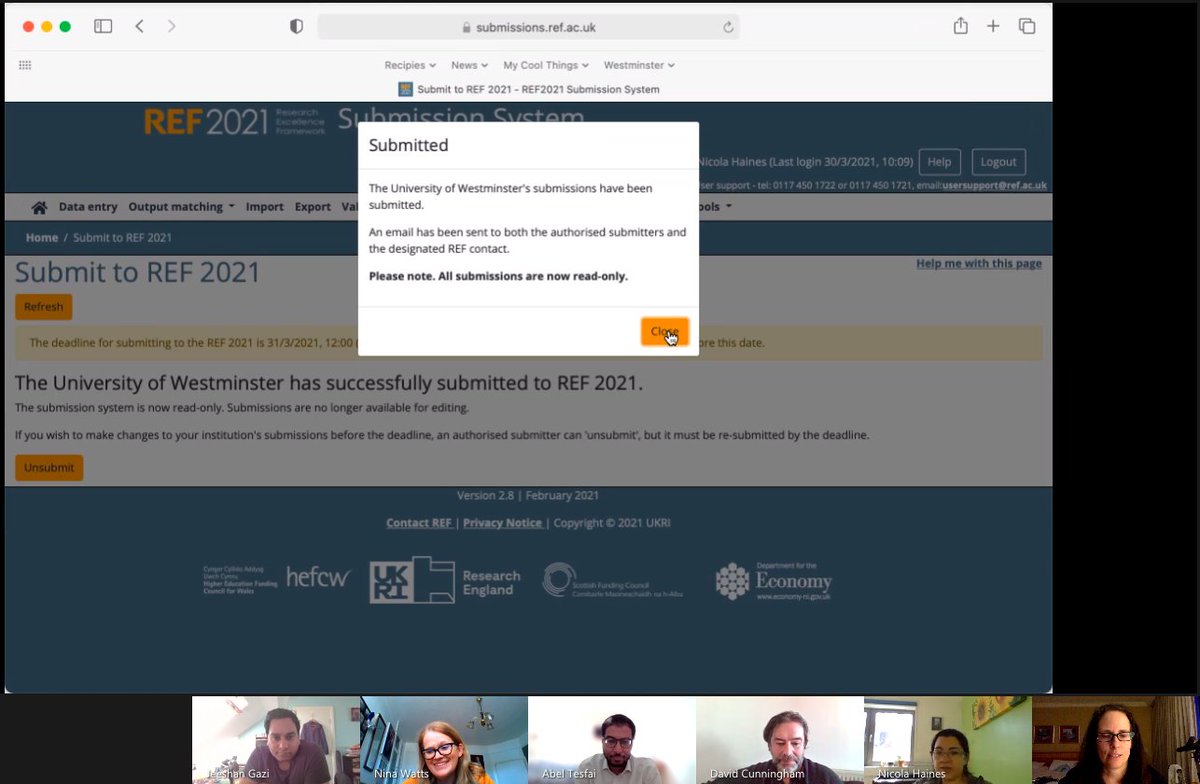Screen dimensions: 1200x784
Task: Close the Submitted dialog
Action: (664, 331)
